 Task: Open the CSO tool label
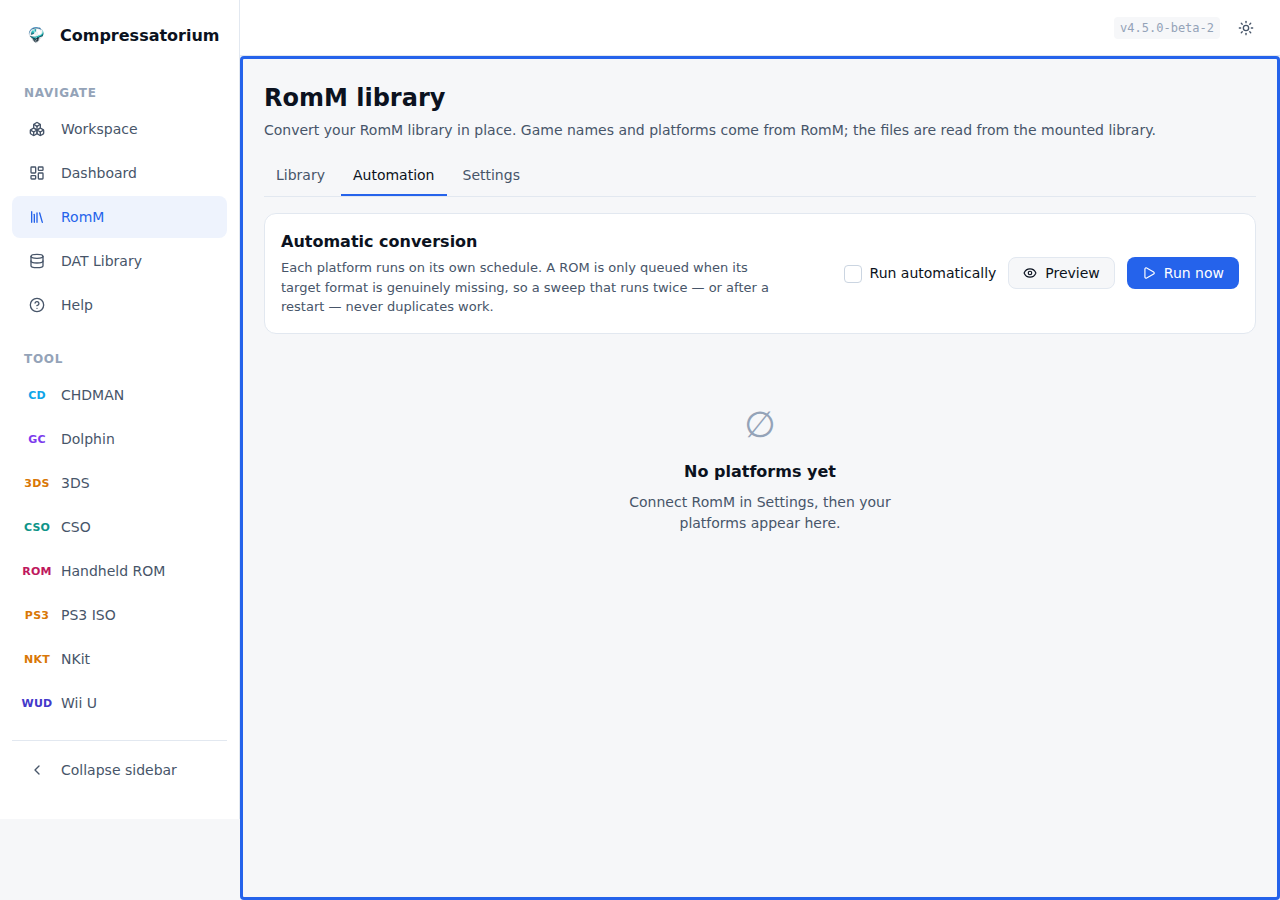76,527
